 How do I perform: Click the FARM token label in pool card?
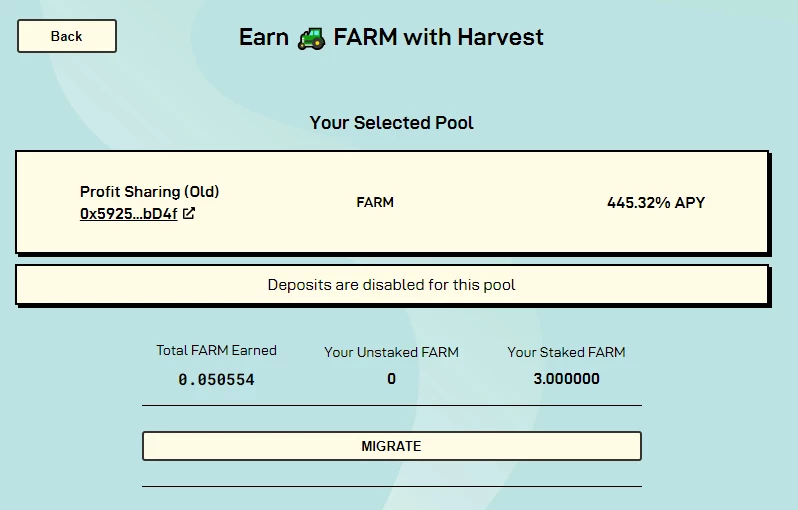click(x=375, y=203)
